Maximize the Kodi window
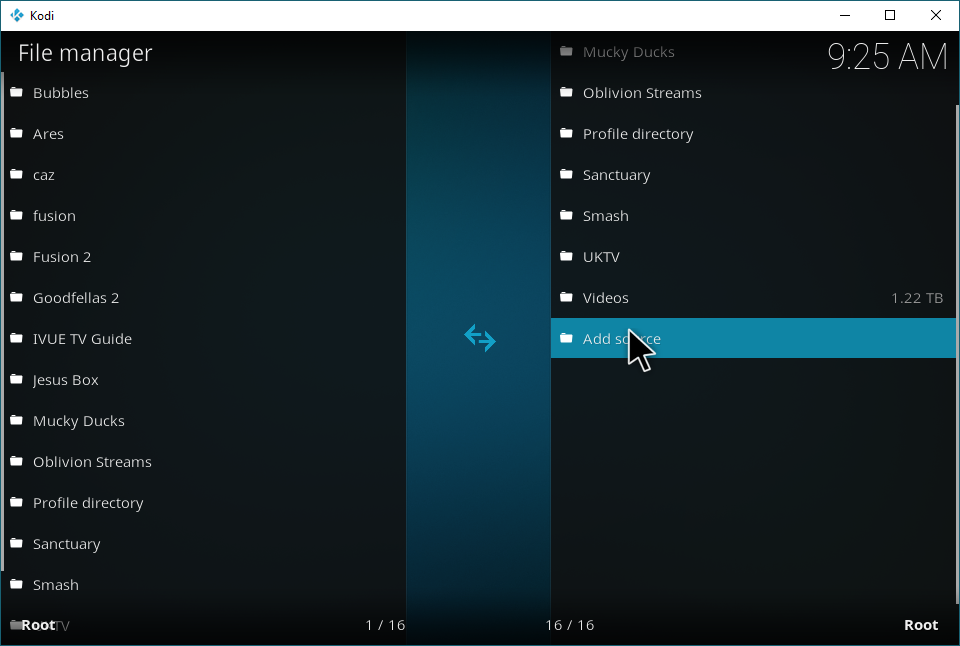This screenshot has width=960, height=646. pos(890,15)
